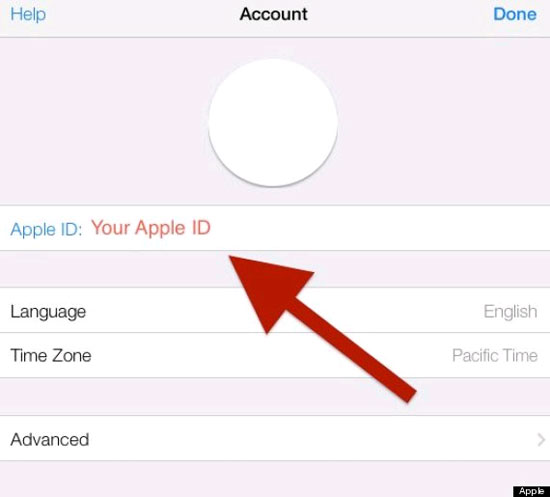Open the Time Zone setting row
The image size is (550, 497).
(x=275, y=355)
